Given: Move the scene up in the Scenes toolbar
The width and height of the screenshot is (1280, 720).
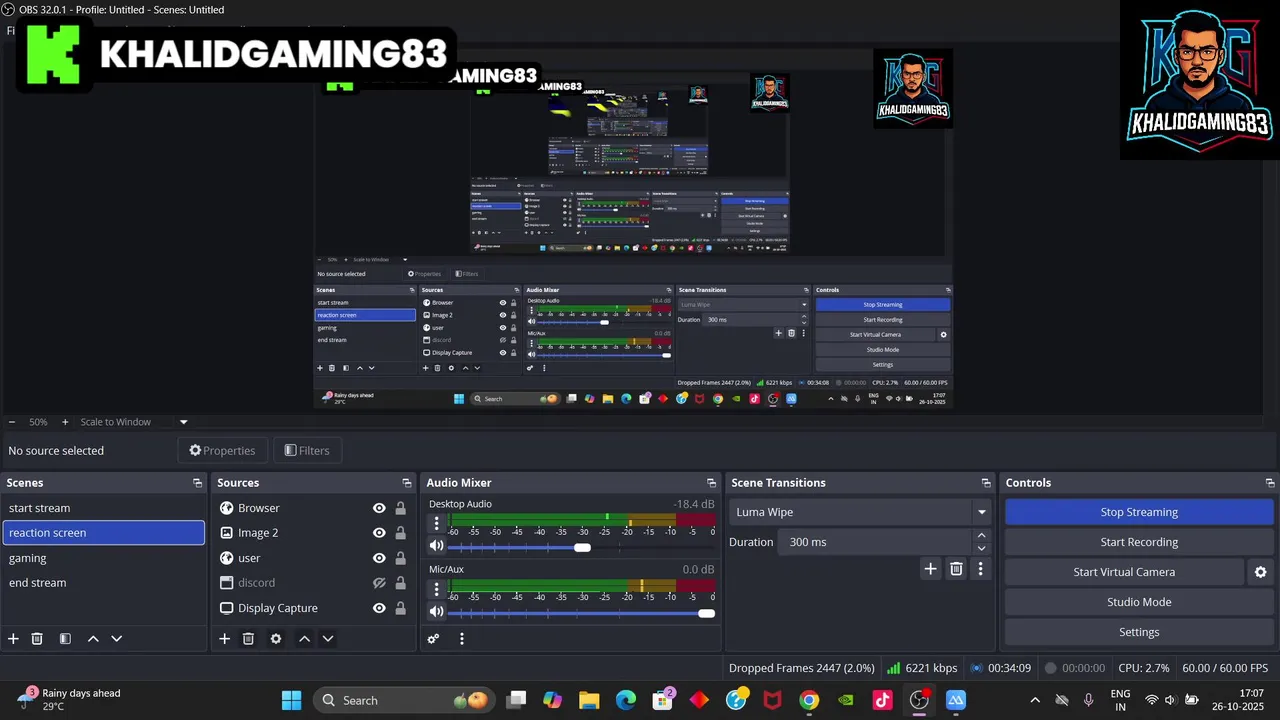Looking at the screenshot, I should (x=93, y=639).
